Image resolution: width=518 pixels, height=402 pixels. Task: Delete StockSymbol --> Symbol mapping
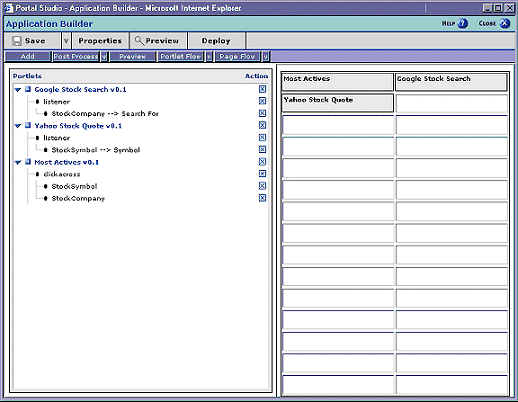pyautogui.click(x=262, y=149)
